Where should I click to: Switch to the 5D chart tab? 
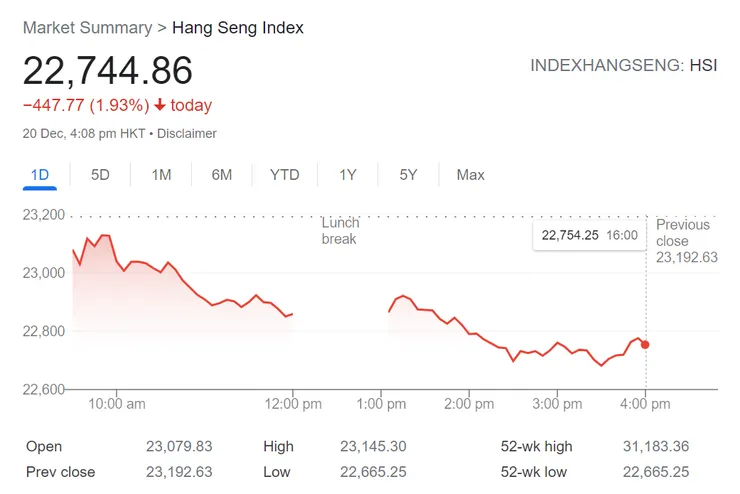click(x=100, y=175)
